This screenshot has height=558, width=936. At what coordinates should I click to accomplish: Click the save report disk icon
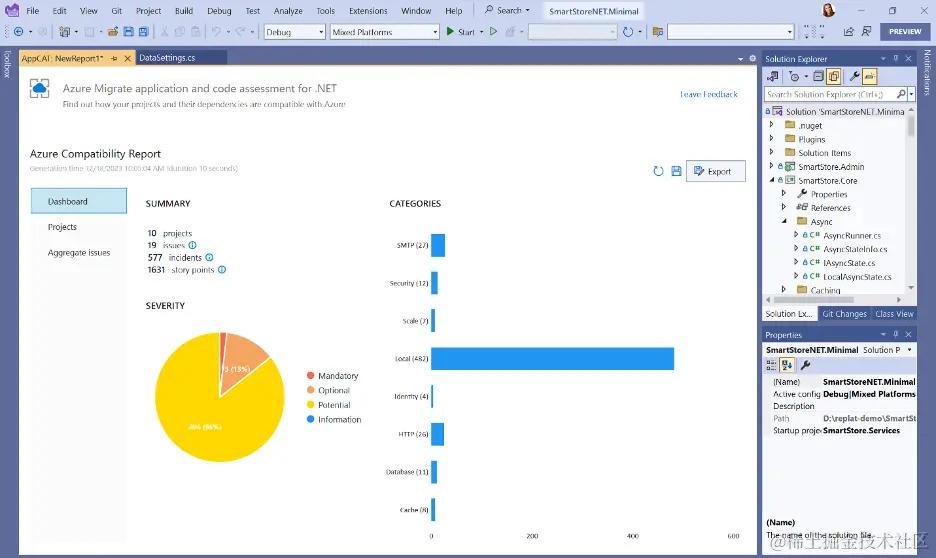pyautogui.click(x=676, y=171)
